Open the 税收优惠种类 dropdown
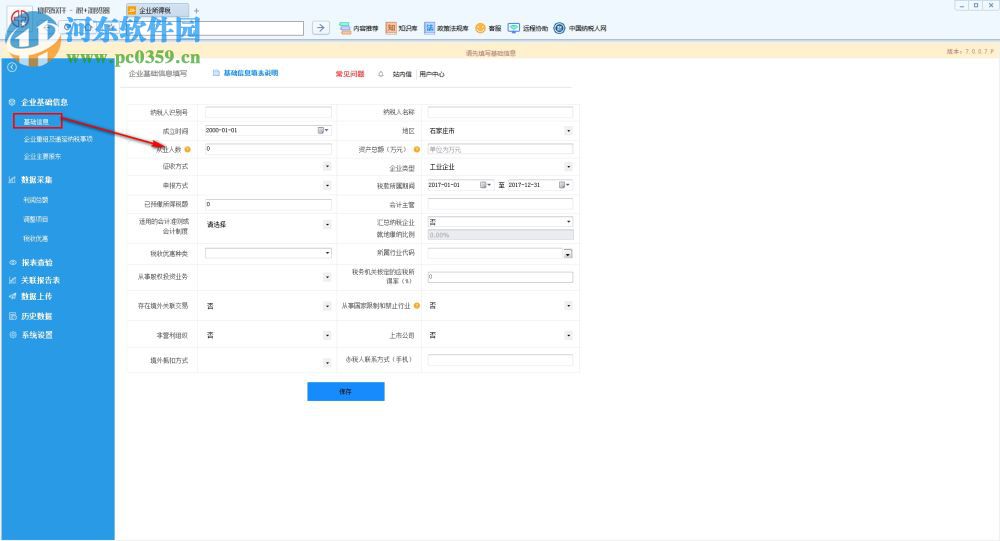Viewport: 1000px width, 541px height. [268, 253]
